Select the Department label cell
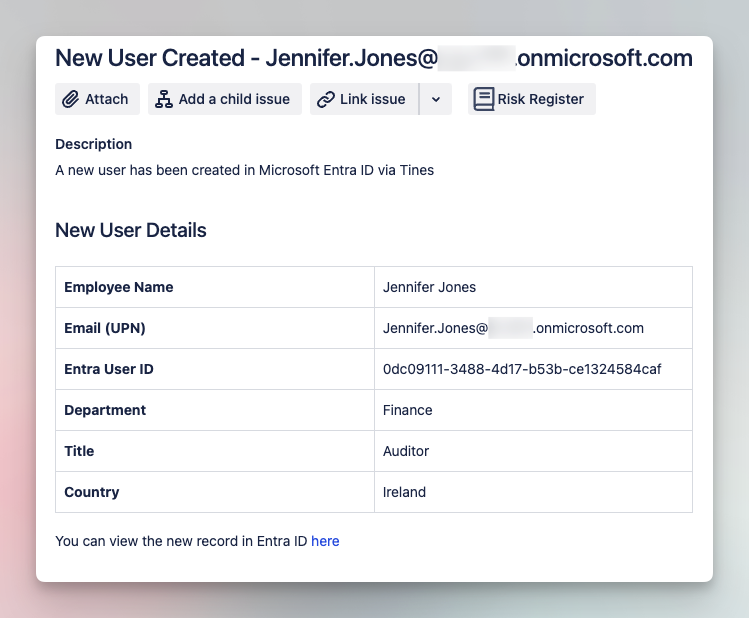Image resolution: width=749 pixels, height=618 pixels. click(x=215, y=410)
